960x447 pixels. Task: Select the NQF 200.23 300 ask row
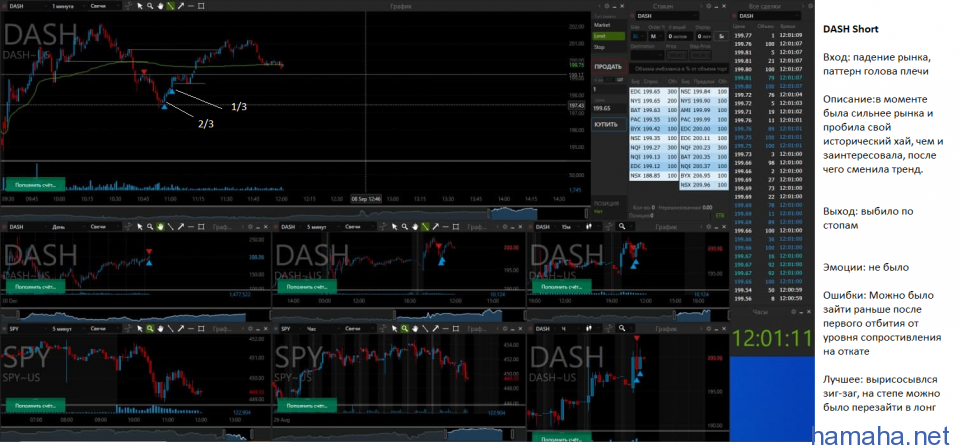704,147
